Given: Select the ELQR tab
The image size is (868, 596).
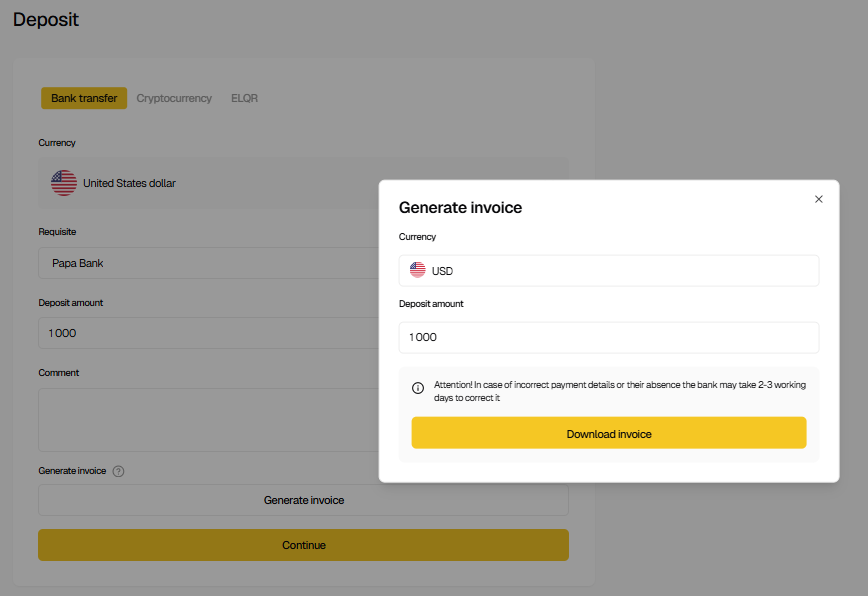Looking at the screenshot, I should pos(244,98).
